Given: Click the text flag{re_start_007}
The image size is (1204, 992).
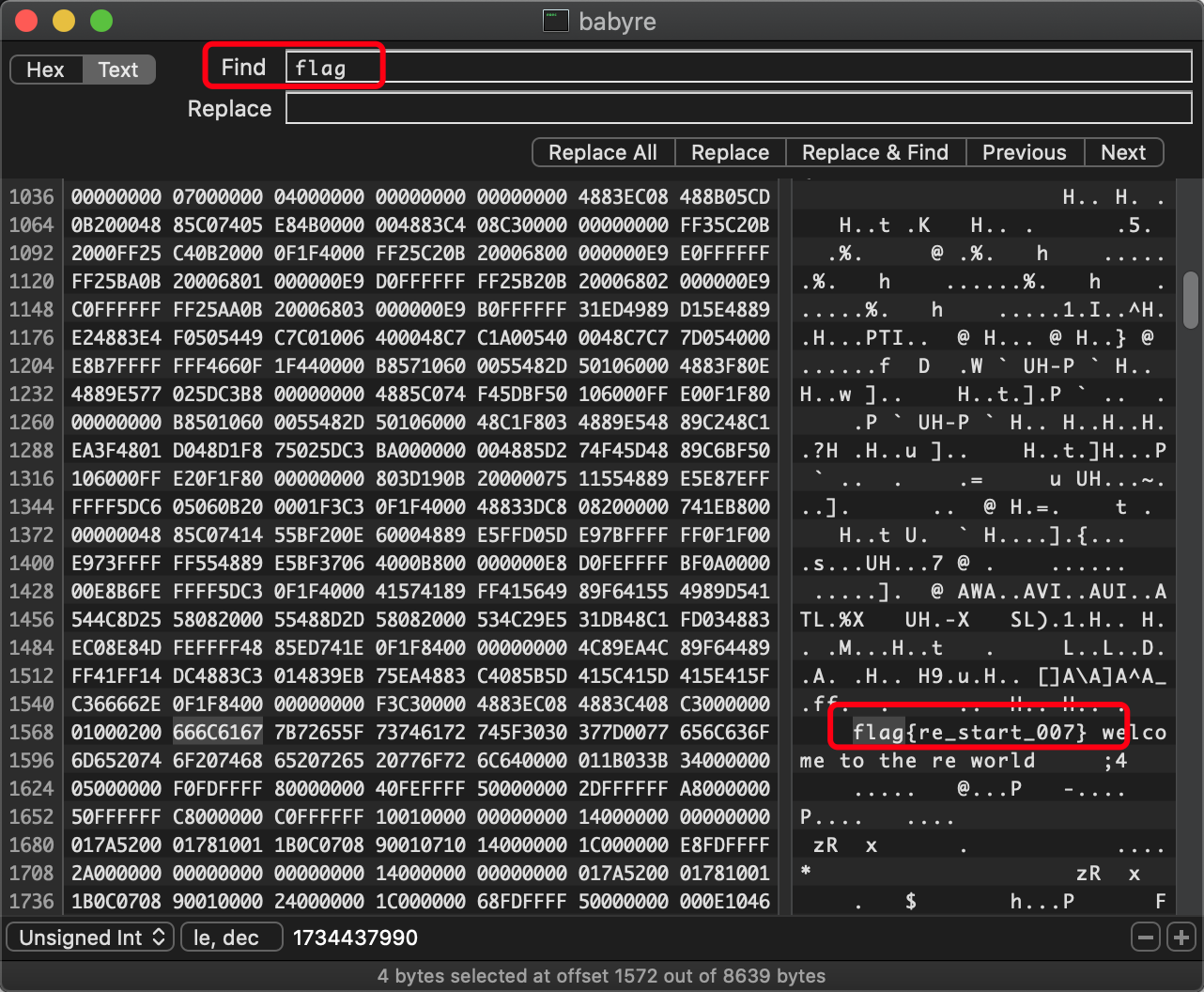Looking at the screenshot, I should (969, 732).
